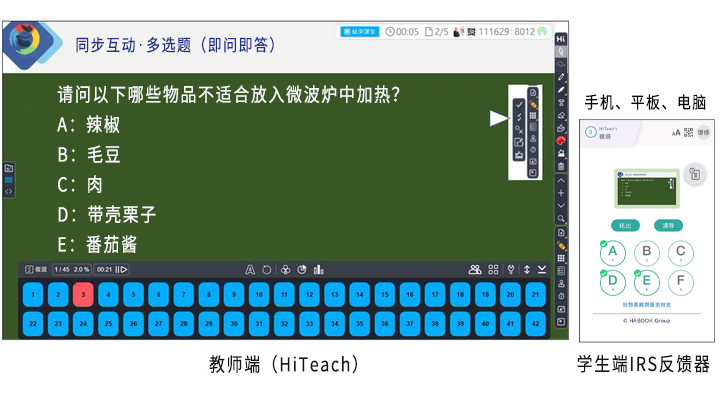The width and height of the screenshot is (720, 405).
Task: Open the student group icon in answer bar
Action: (x=475, y=269)
